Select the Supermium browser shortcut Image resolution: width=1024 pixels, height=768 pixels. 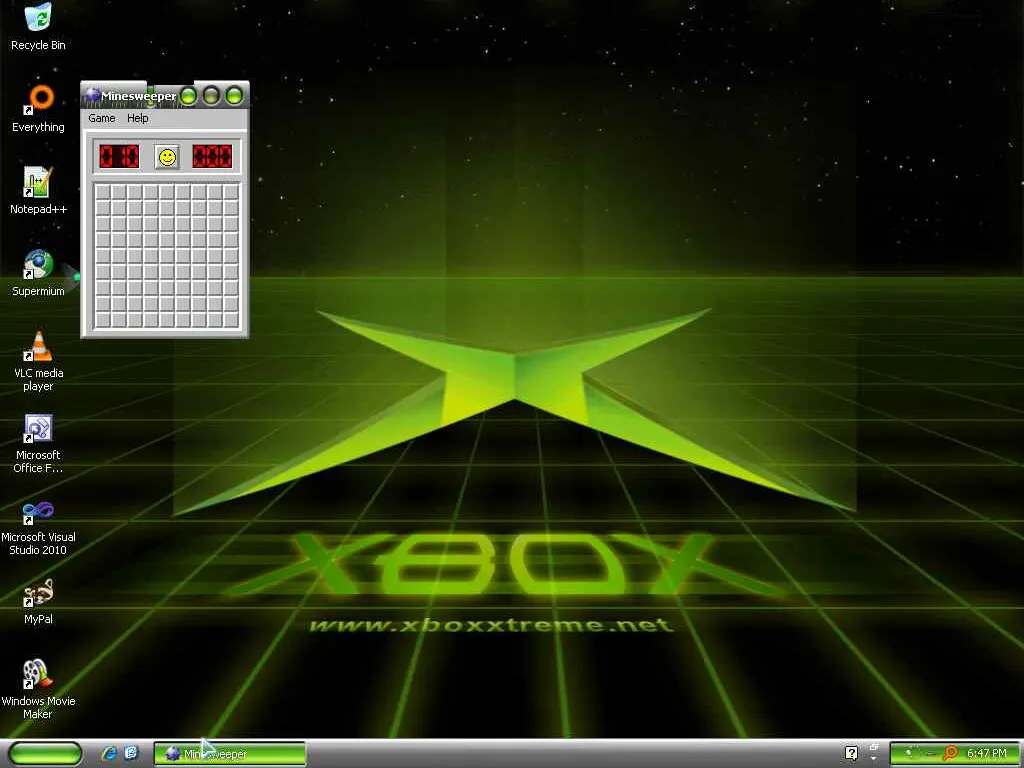(38, 273)
